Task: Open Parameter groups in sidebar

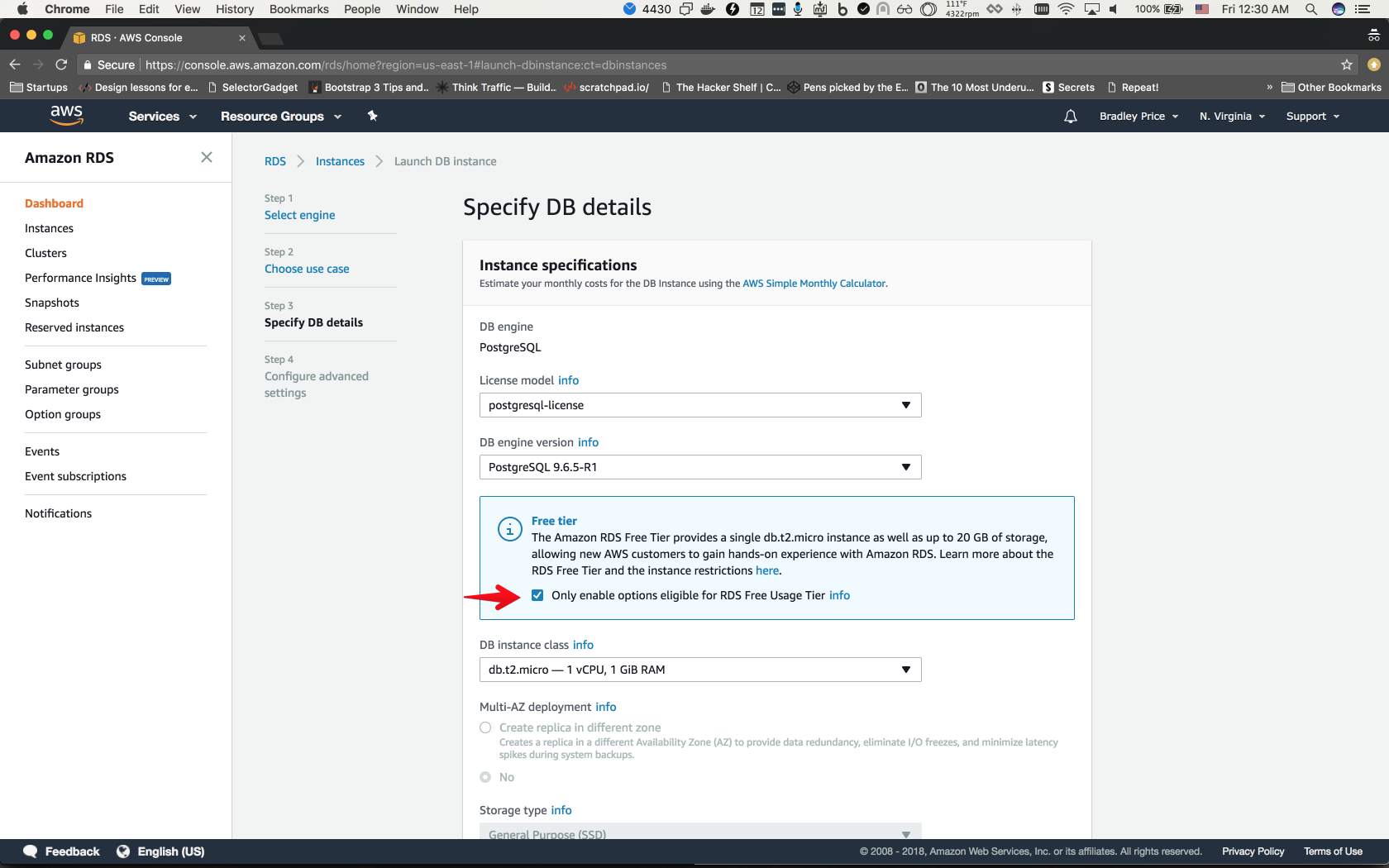Action: [x=72, y=389]
